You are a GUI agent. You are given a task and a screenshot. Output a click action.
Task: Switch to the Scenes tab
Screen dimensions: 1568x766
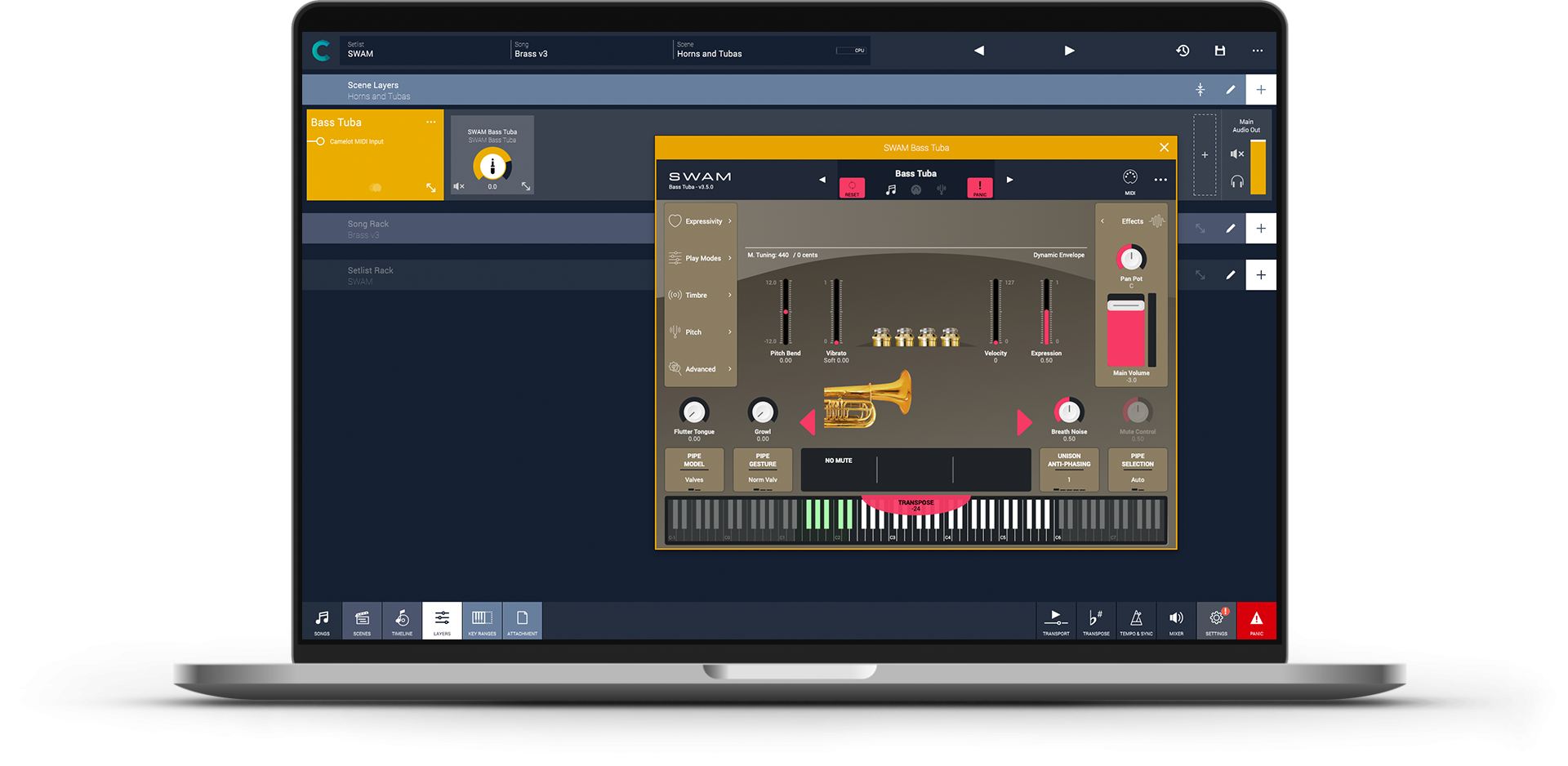[362, 621]
